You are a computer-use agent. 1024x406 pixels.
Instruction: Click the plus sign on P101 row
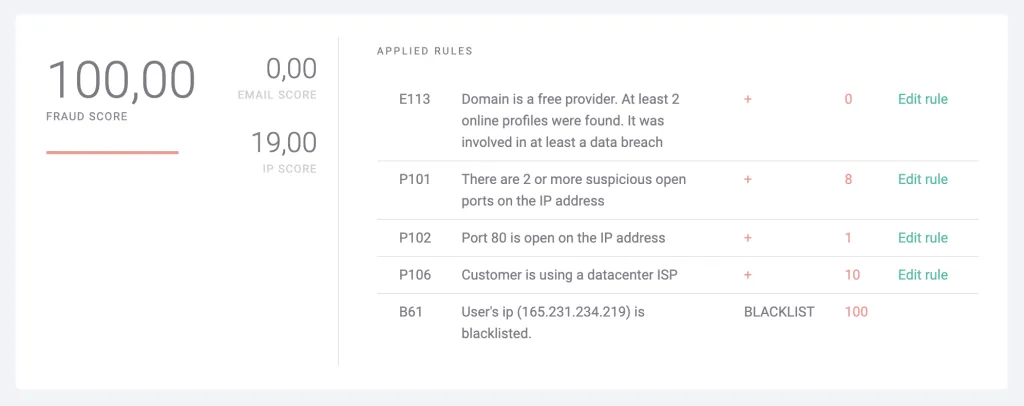coord(747,179)
